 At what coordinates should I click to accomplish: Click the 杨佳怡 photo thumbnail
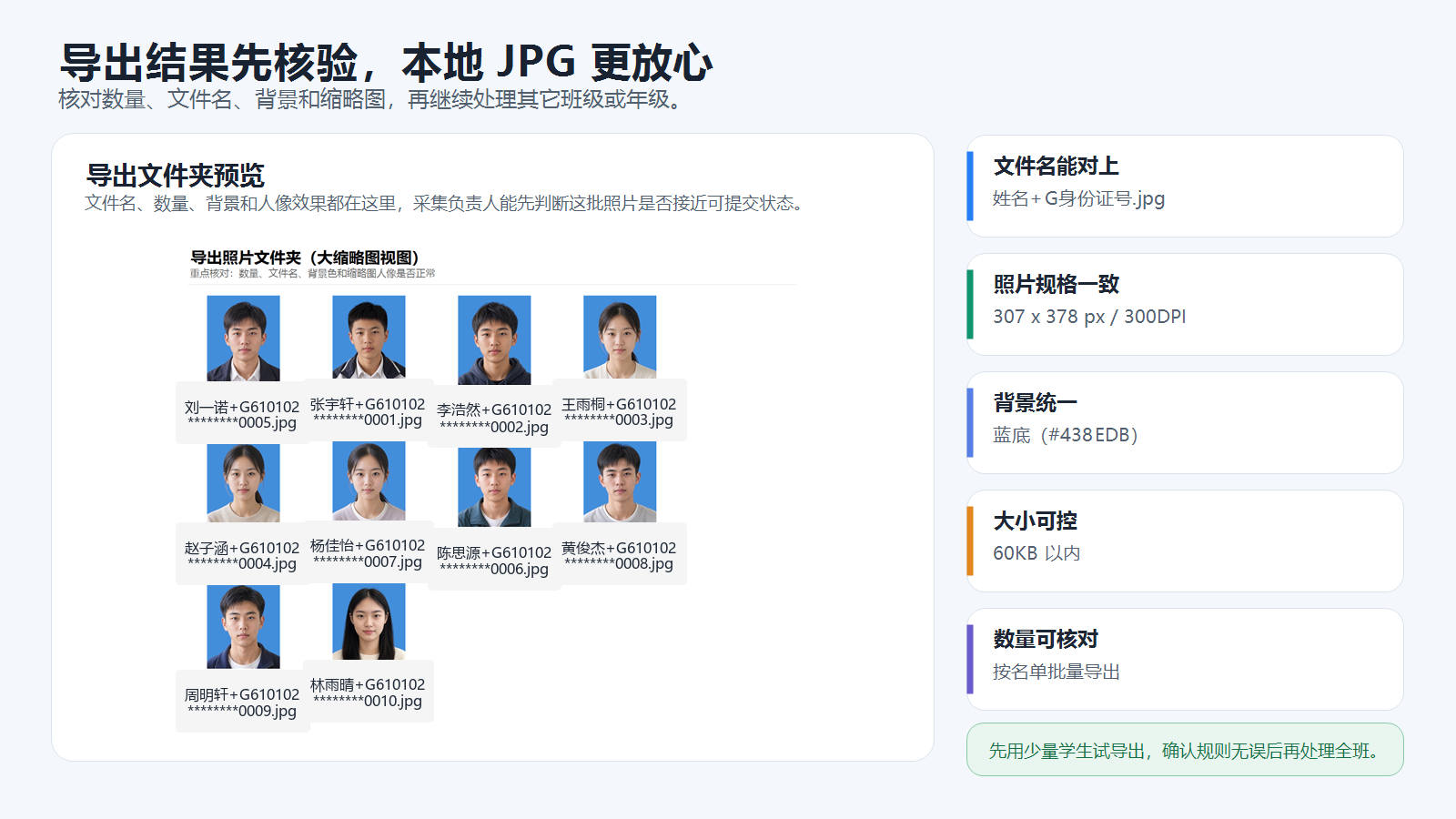click(369, 481)
